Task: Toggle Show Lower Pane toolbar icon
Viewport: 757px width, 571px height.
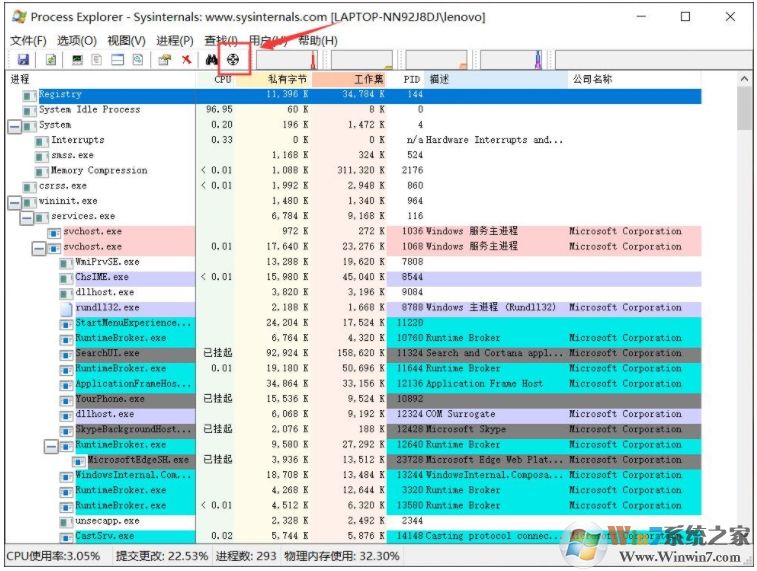Action: pos(117,60)
